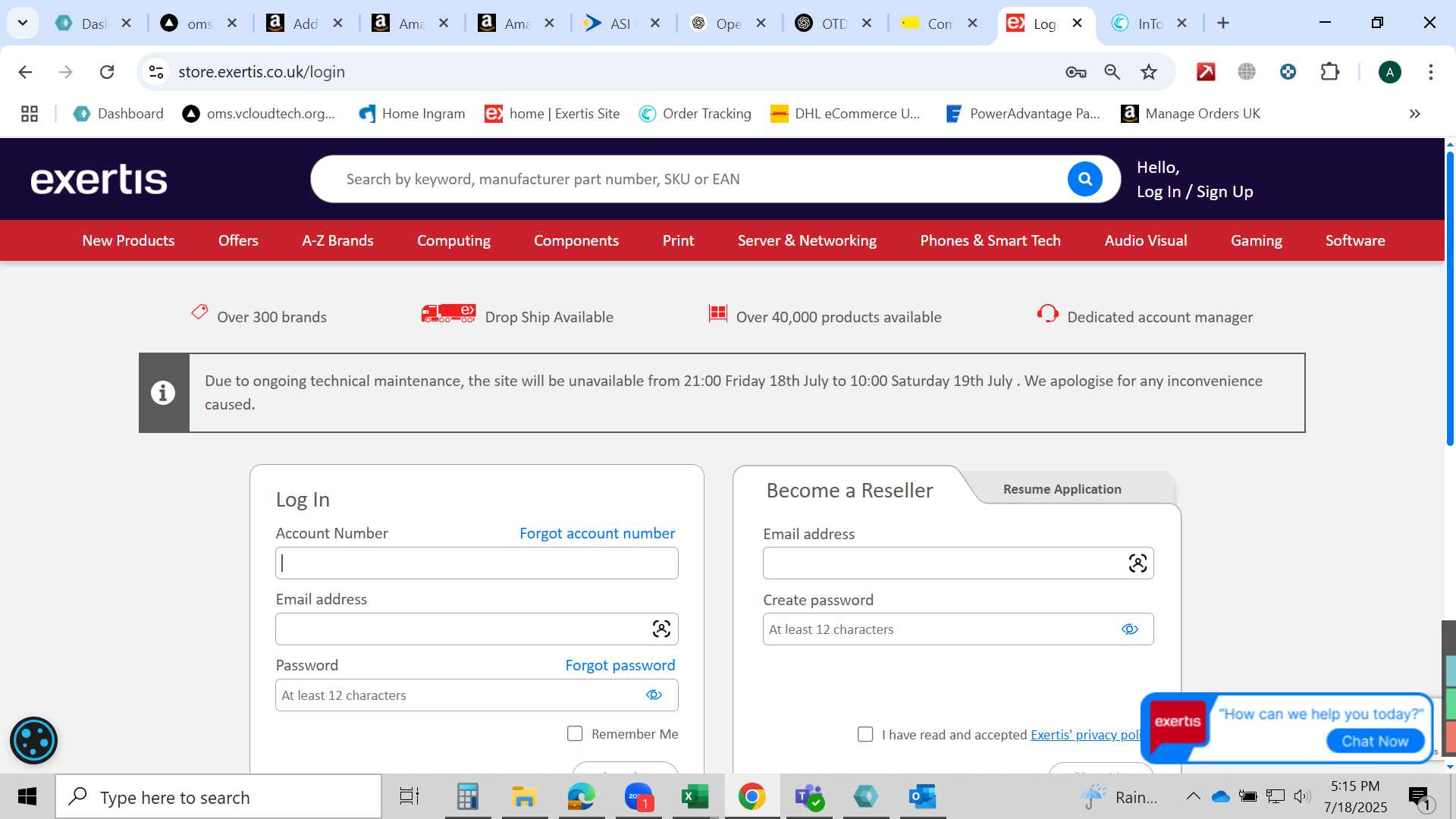Click the grey globe extension icon
Image resolution: width=1456 pixels, height=819 pixels.
coord(1247,72)
